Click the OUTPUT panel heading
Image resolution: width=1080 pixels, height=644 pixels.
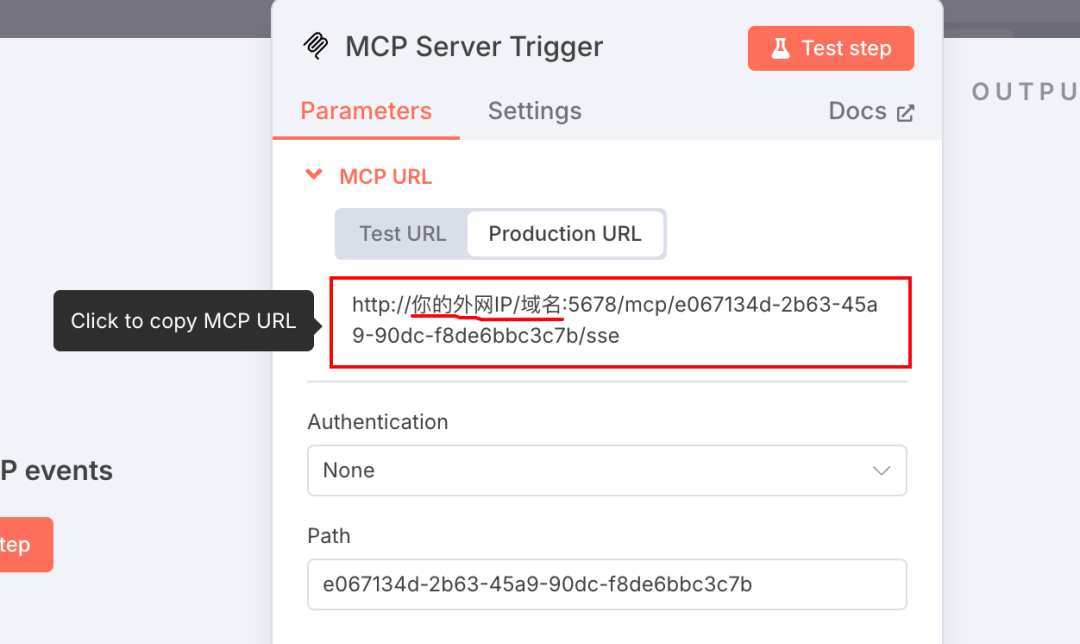pyautogui.click(x=1026, y=91)
